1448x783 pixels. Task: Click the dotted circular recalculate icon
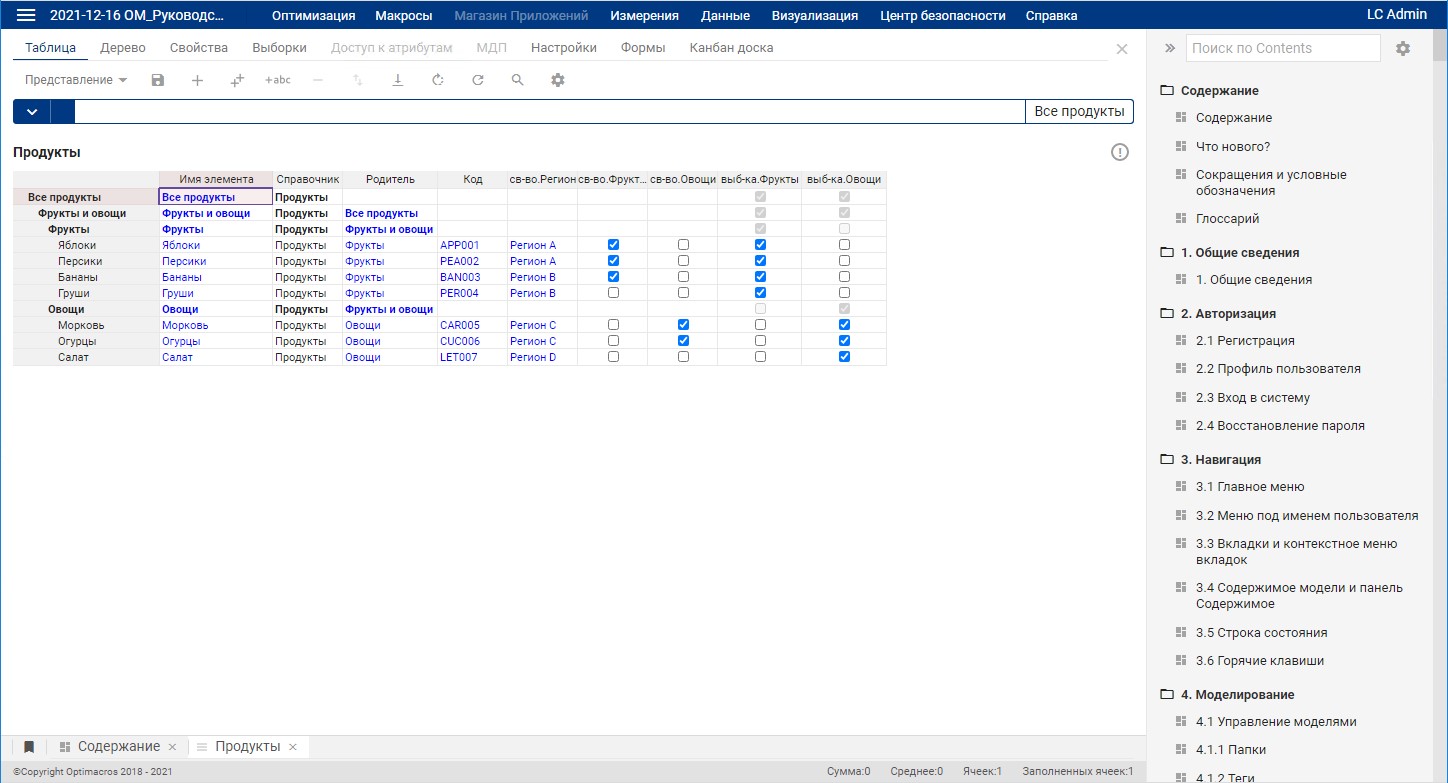438,80
